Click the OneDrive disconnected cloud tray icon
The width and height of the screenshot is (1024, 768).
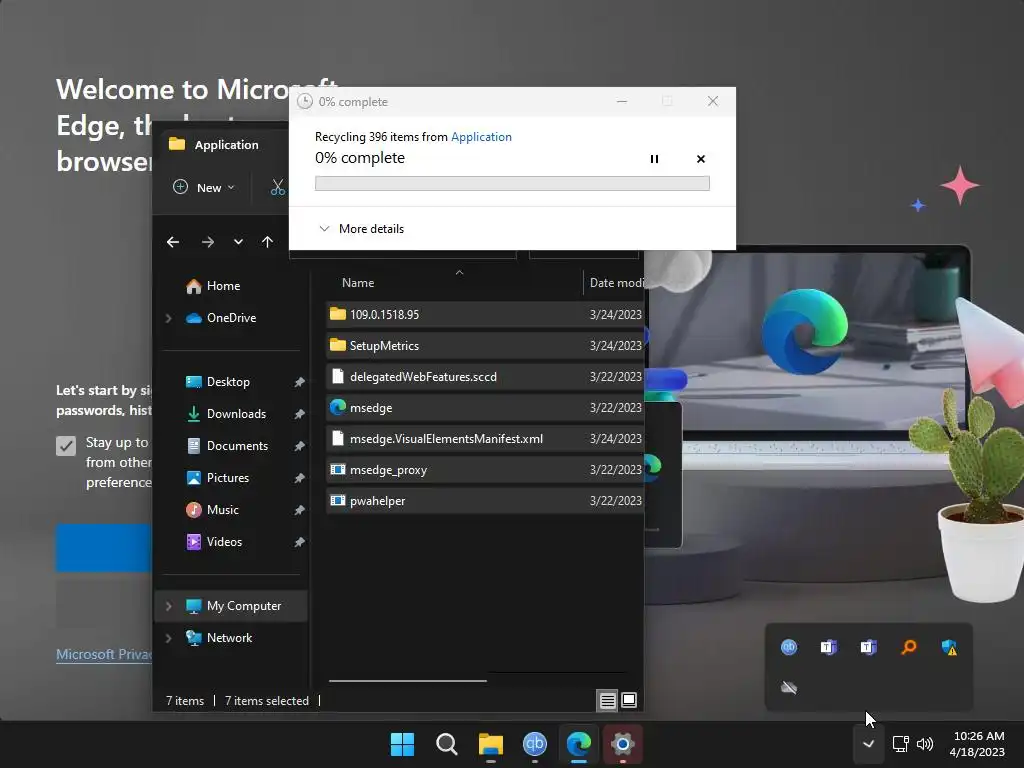(x=789, y=688)
